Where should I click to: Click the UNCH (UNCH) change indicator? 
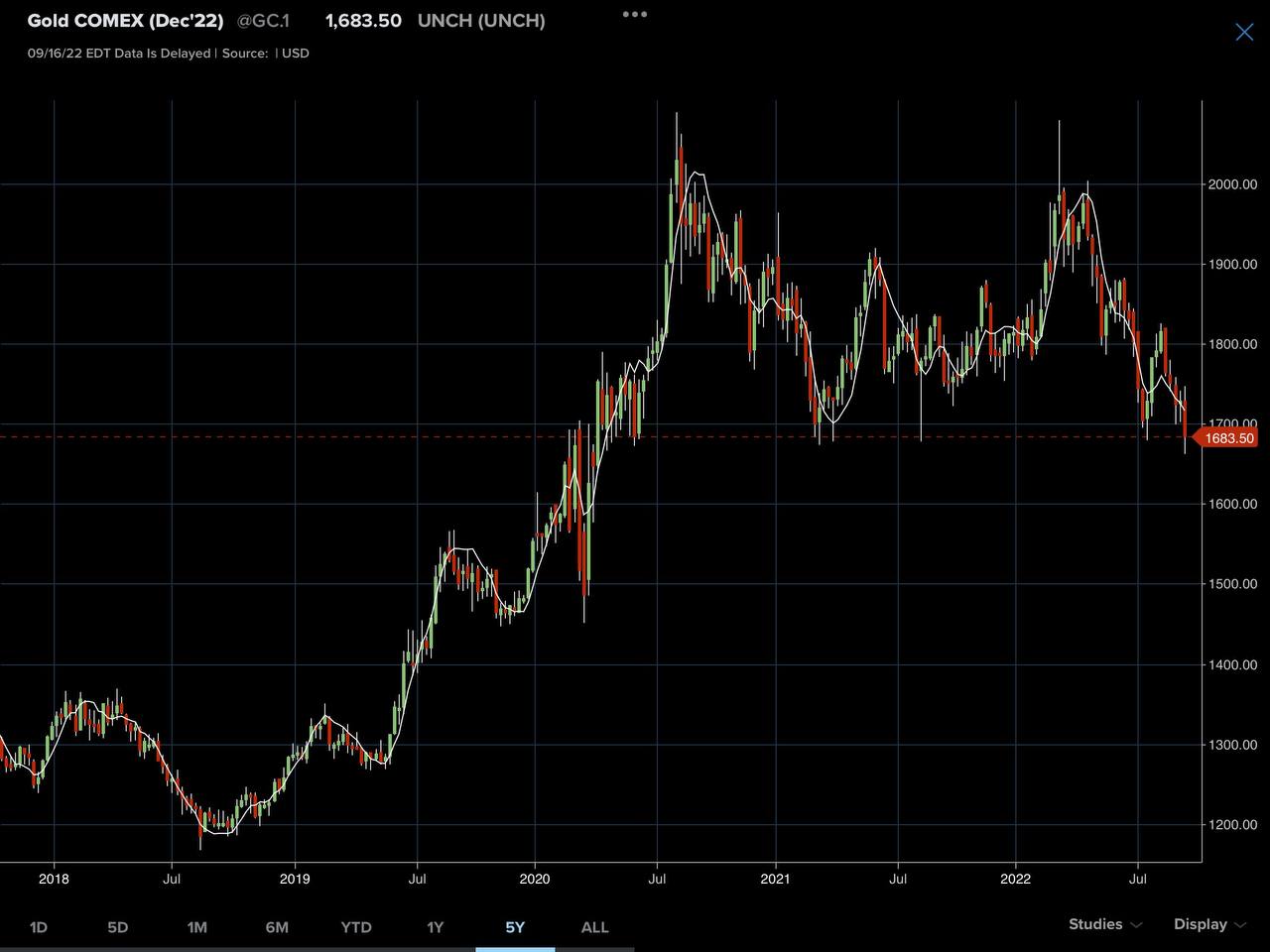point(481,21)
